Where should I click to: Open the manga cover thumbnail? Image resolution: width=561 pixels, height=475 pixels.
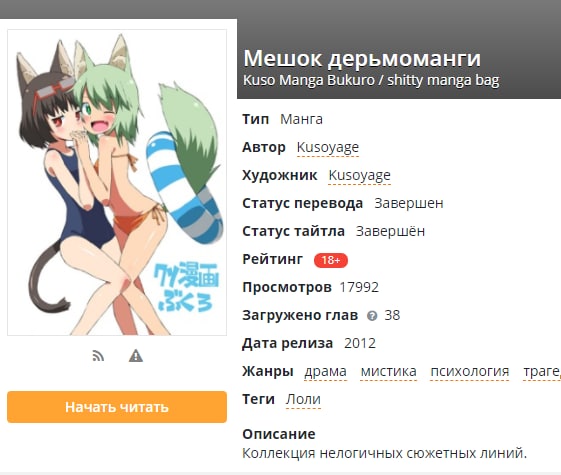click(x=117, y=182)
